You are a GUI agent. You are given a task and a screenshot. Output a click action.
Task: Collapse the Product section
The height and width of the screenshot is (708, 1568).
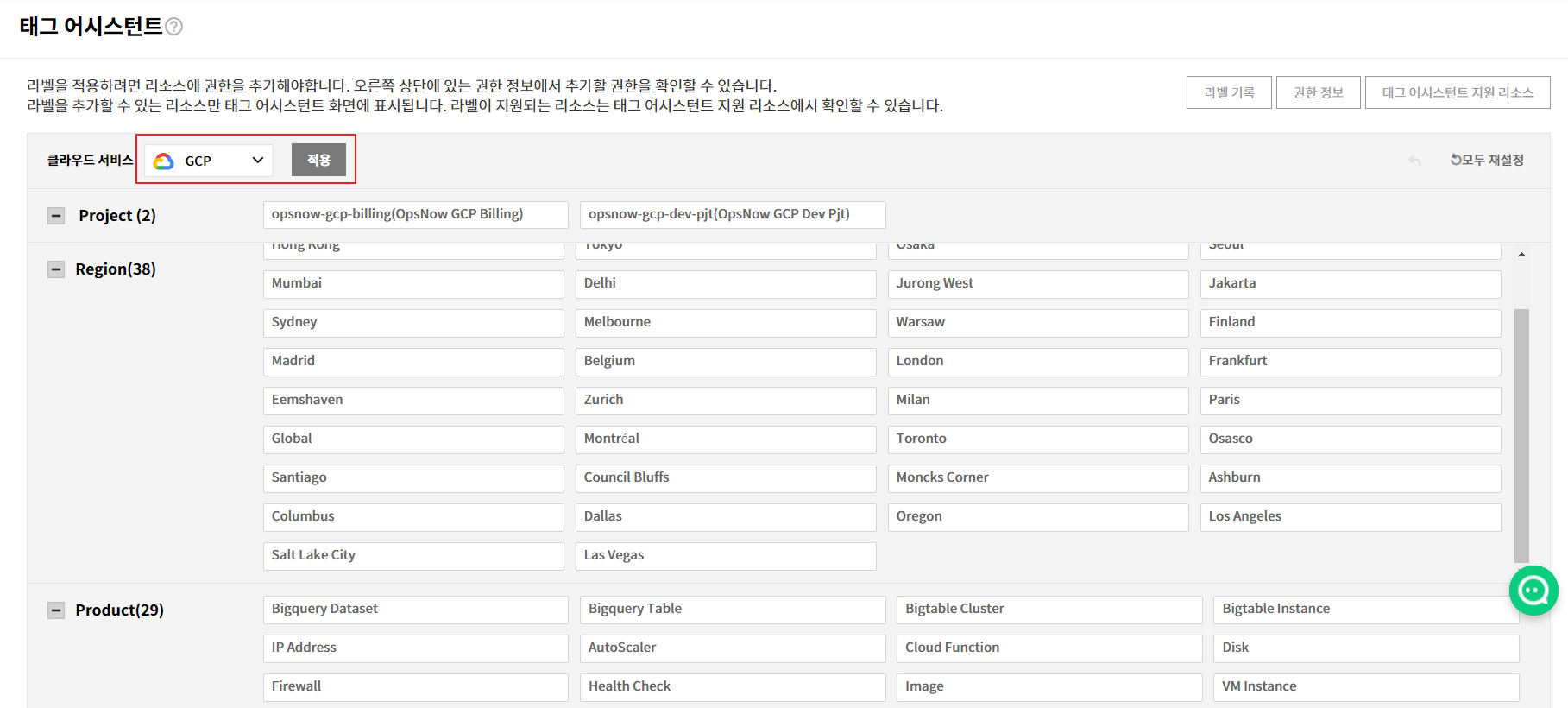pos(56,610)
